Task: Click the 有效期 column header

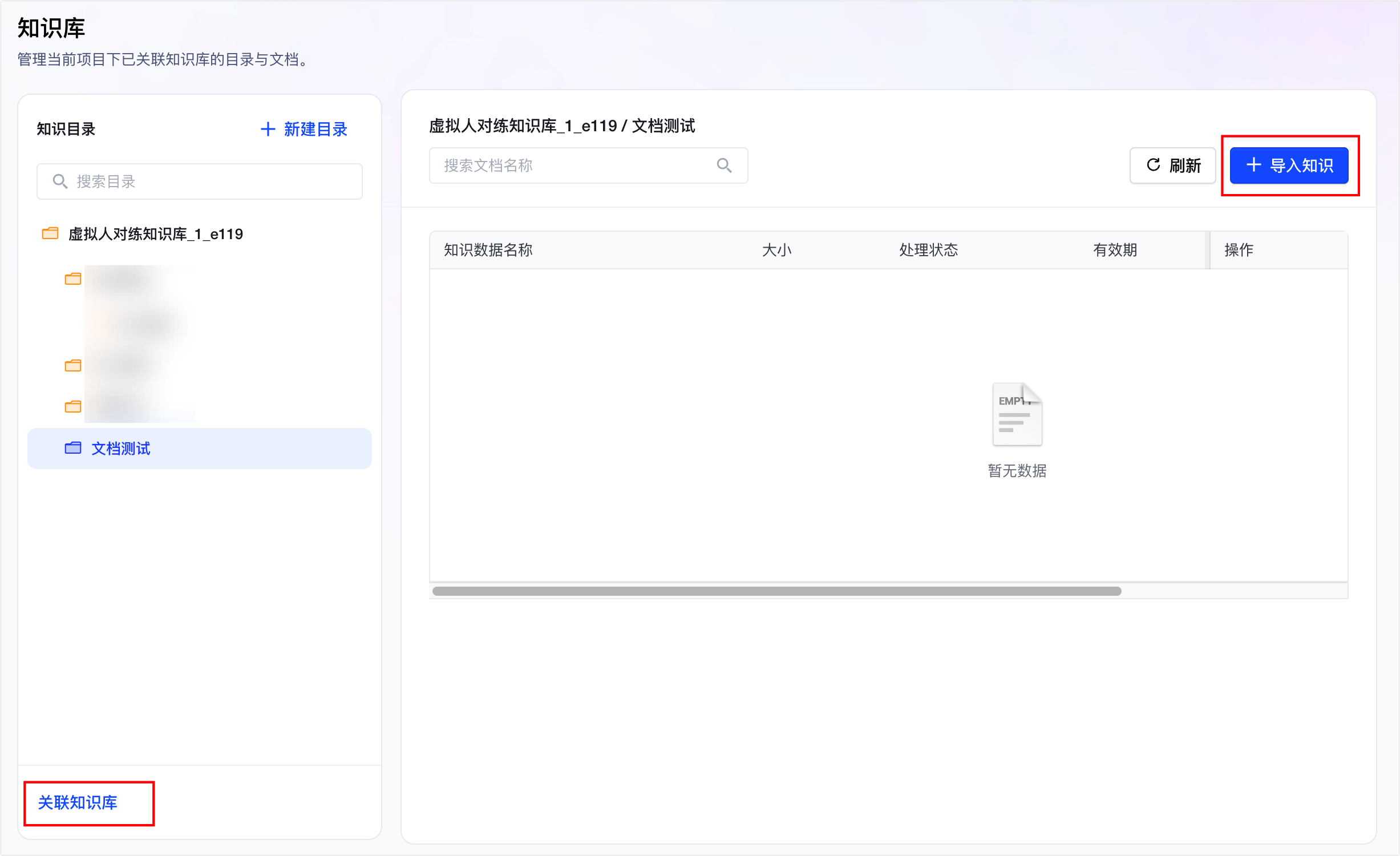Action: pos(1115,250)
